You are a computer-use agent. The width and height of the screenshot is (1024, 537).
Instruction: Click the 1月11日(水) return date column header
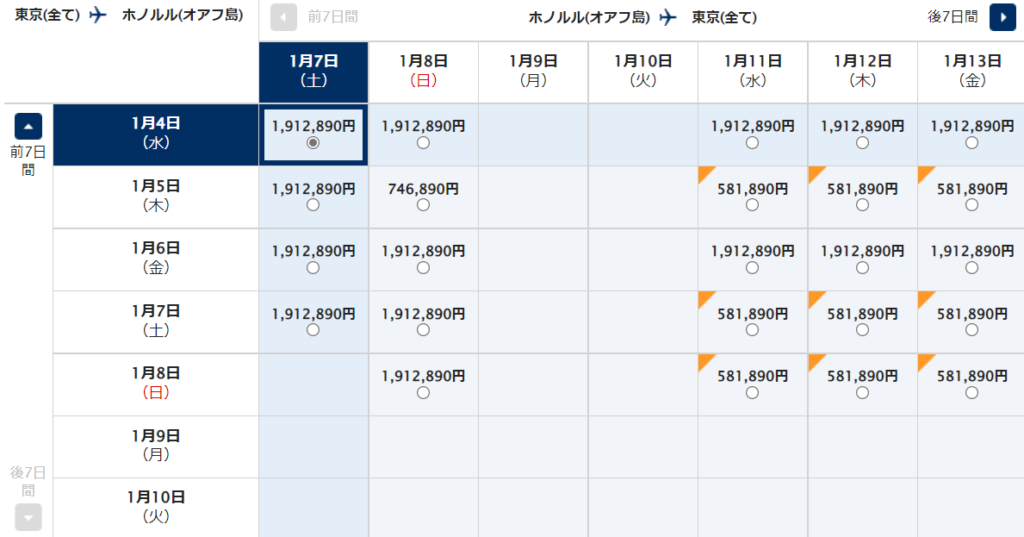tap(752, 72)
